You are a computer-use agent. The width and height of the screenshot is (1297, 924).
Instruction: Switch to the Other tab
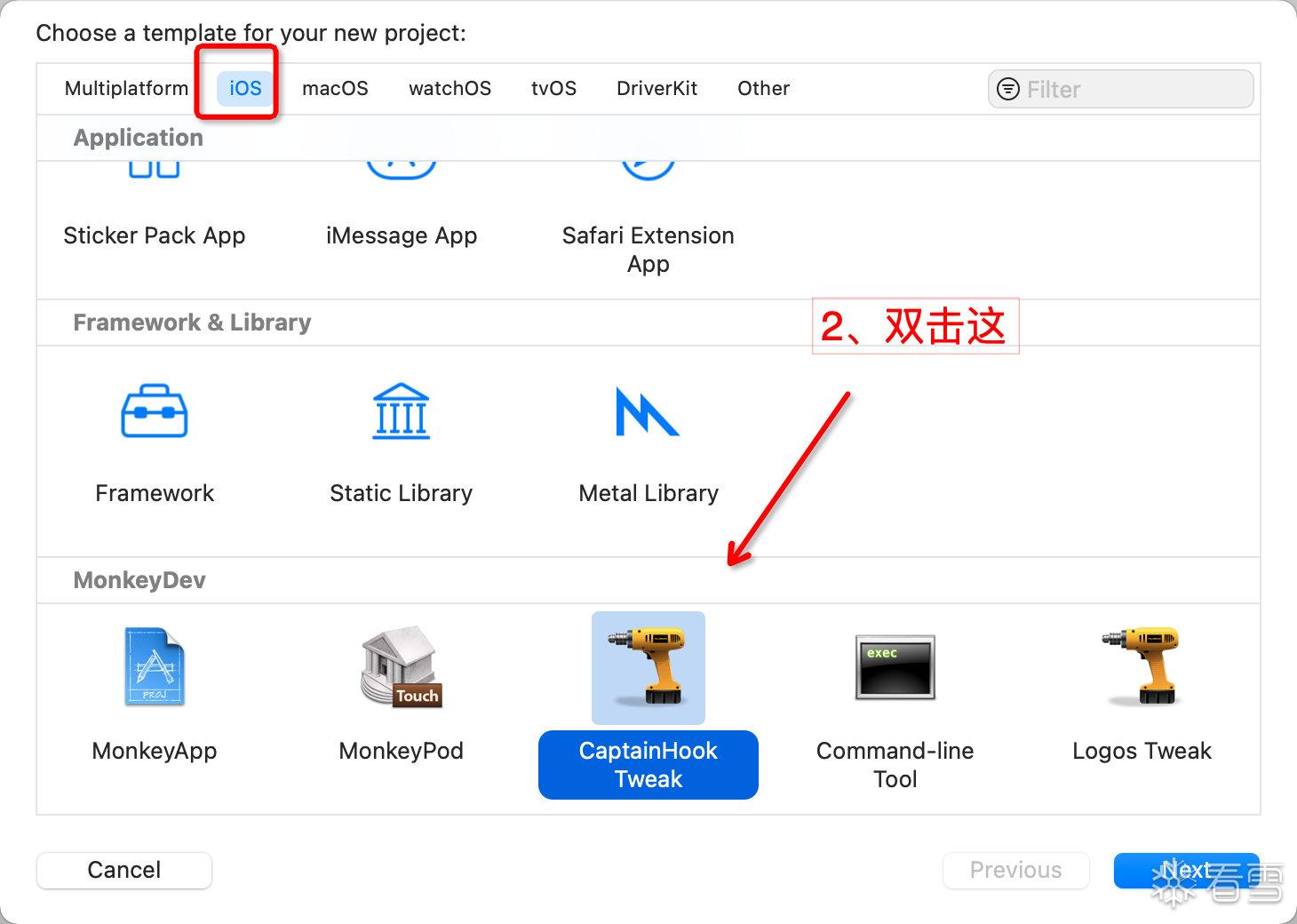pyautogui.click(x=763, y=89)
